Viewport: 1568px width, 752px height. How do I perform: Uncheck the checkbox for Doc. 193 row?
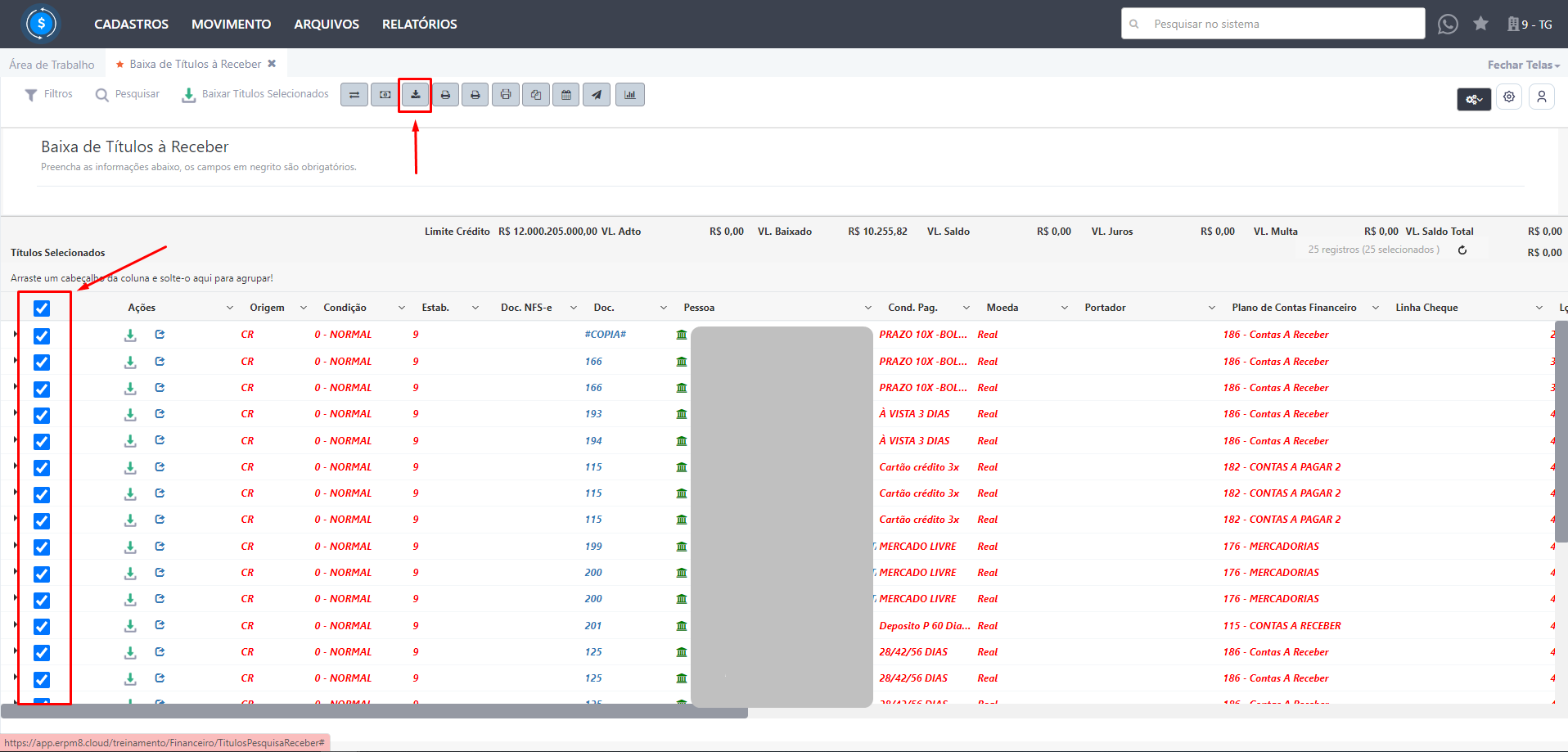coord(42,416)
